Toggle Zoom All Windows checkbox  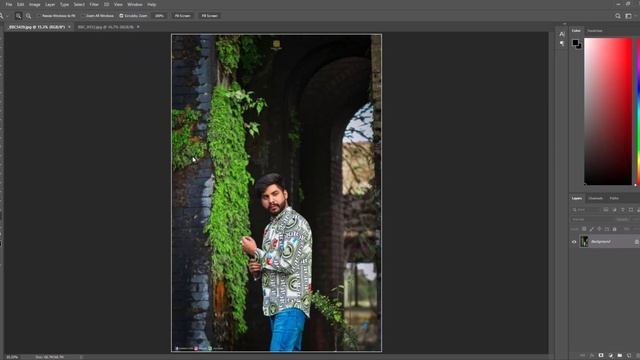83,16
